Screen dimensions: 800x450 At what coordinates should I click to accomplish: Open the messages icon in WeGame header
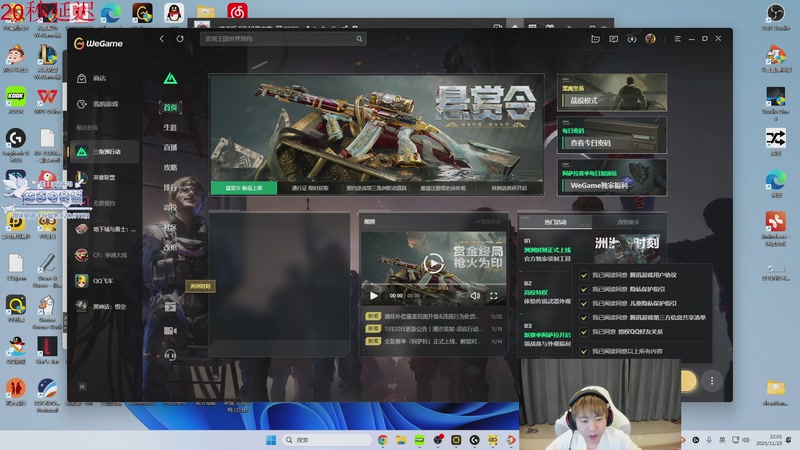point(614,39)
